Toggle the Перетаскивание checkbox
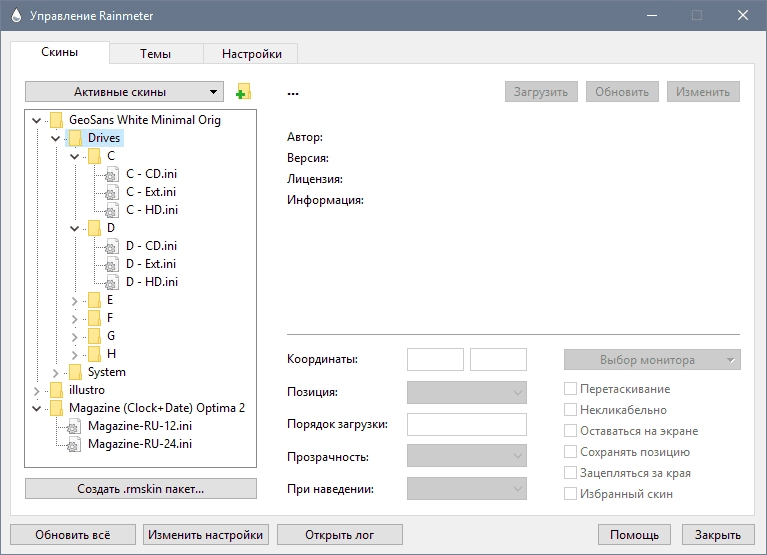 tap(570, 389)
